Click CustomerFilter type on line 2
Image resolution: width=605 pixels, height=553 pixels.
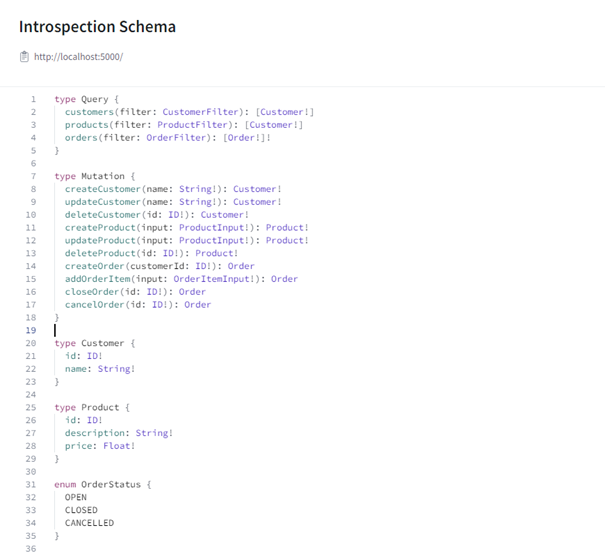[x=200, y=112]
